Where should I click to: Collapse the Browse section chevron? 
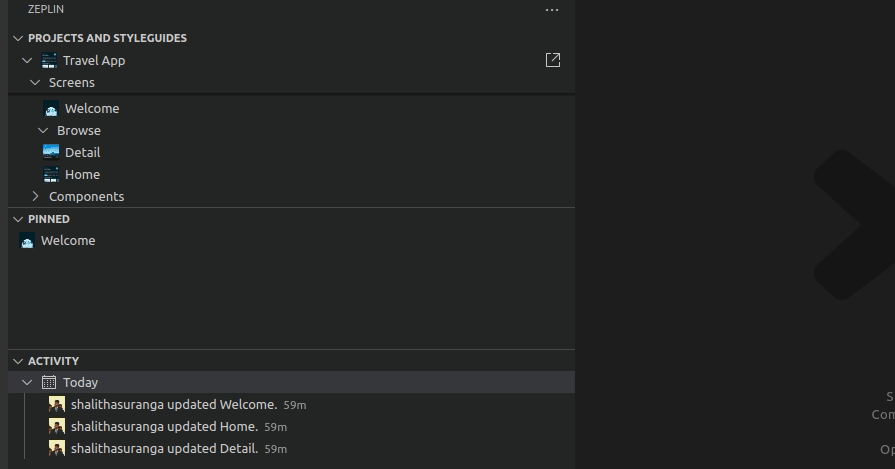43,131
